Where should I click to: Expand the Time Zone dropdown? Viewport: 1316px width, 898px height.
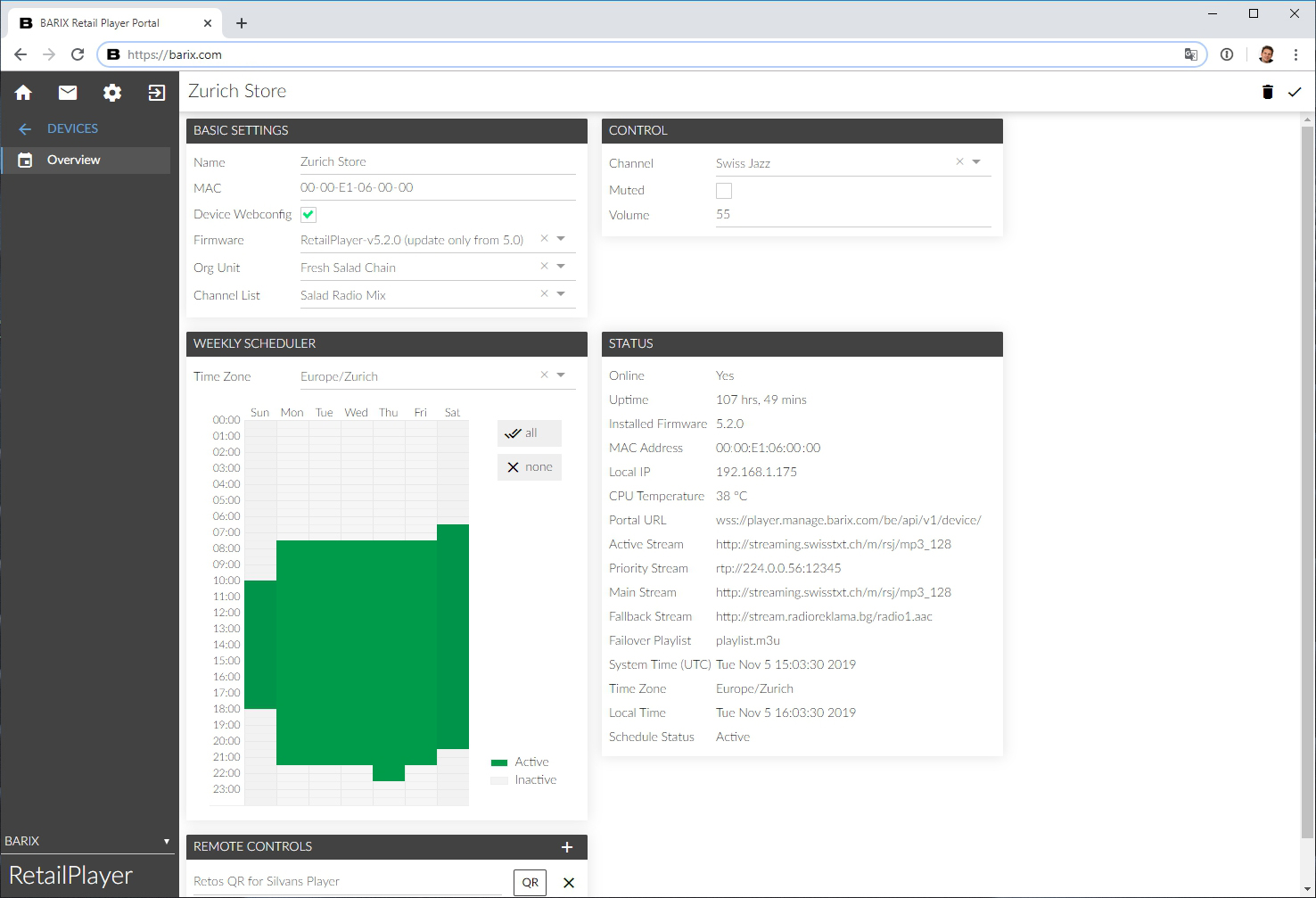click(x=561, y=375)
